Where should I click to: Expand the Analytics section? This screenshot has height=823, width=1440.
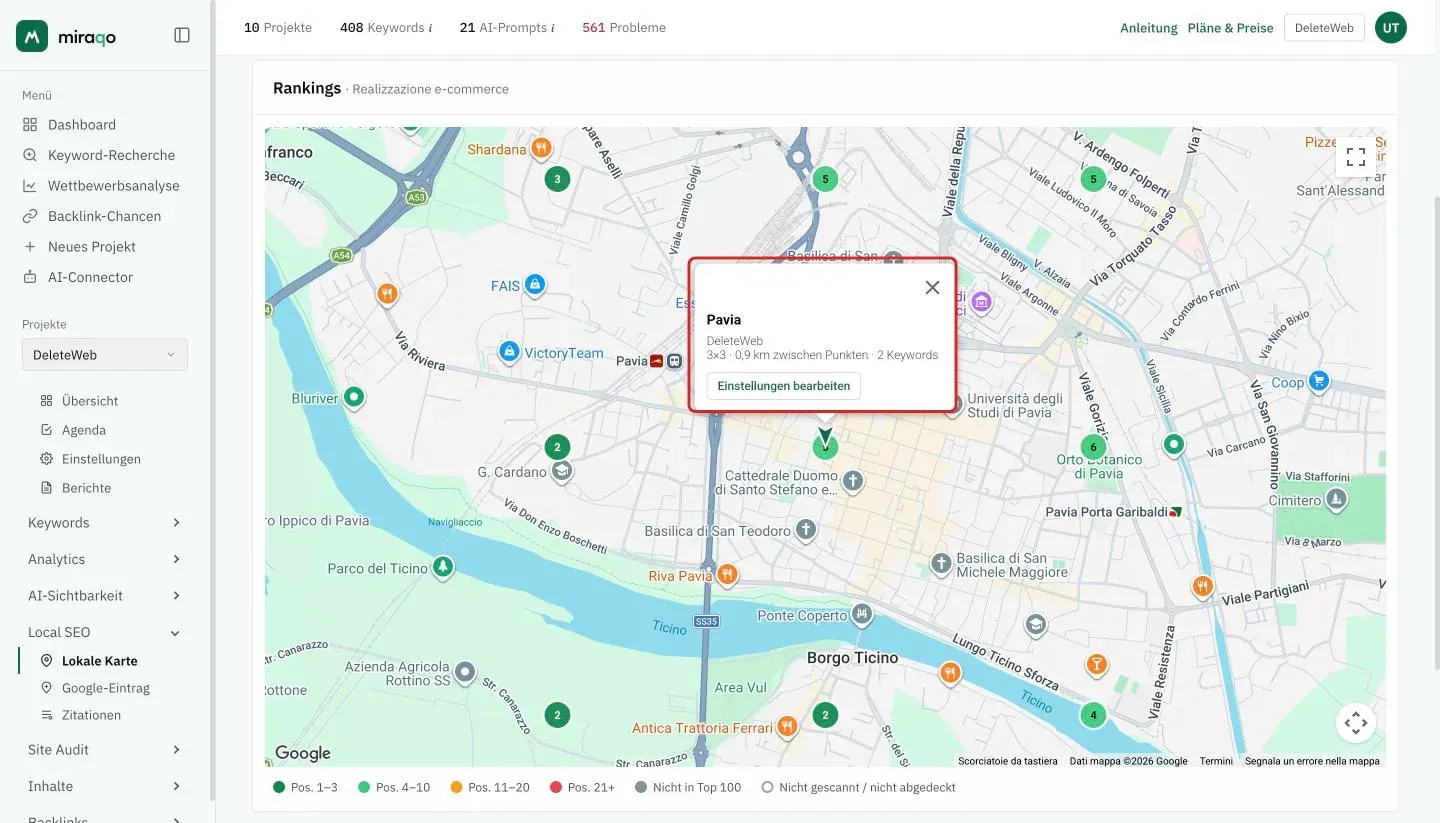[x=105, y=559]
